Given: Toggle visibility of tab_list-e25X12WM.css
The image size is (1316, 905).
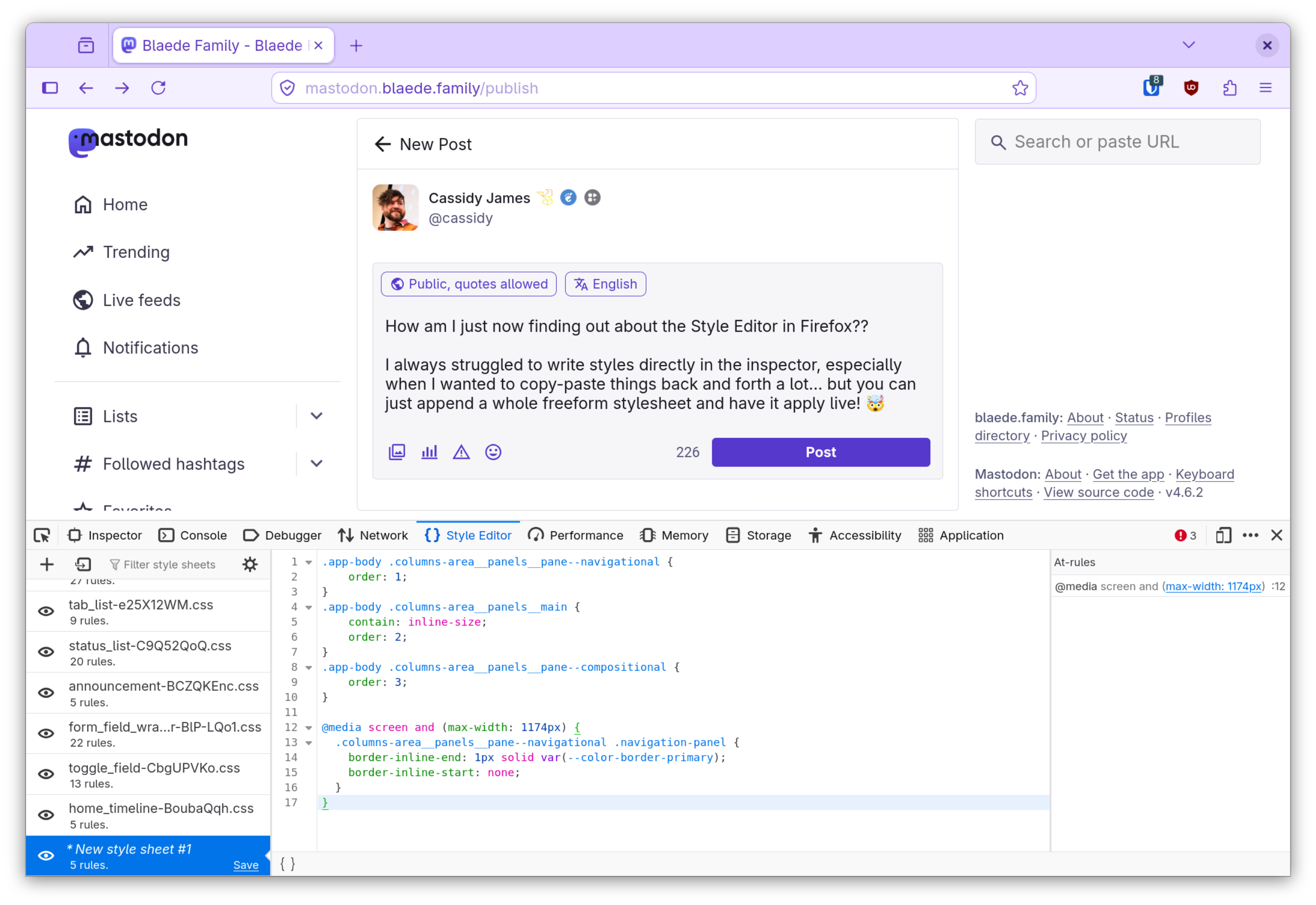Looking at the screenshot, I should (x=46, y=611).
